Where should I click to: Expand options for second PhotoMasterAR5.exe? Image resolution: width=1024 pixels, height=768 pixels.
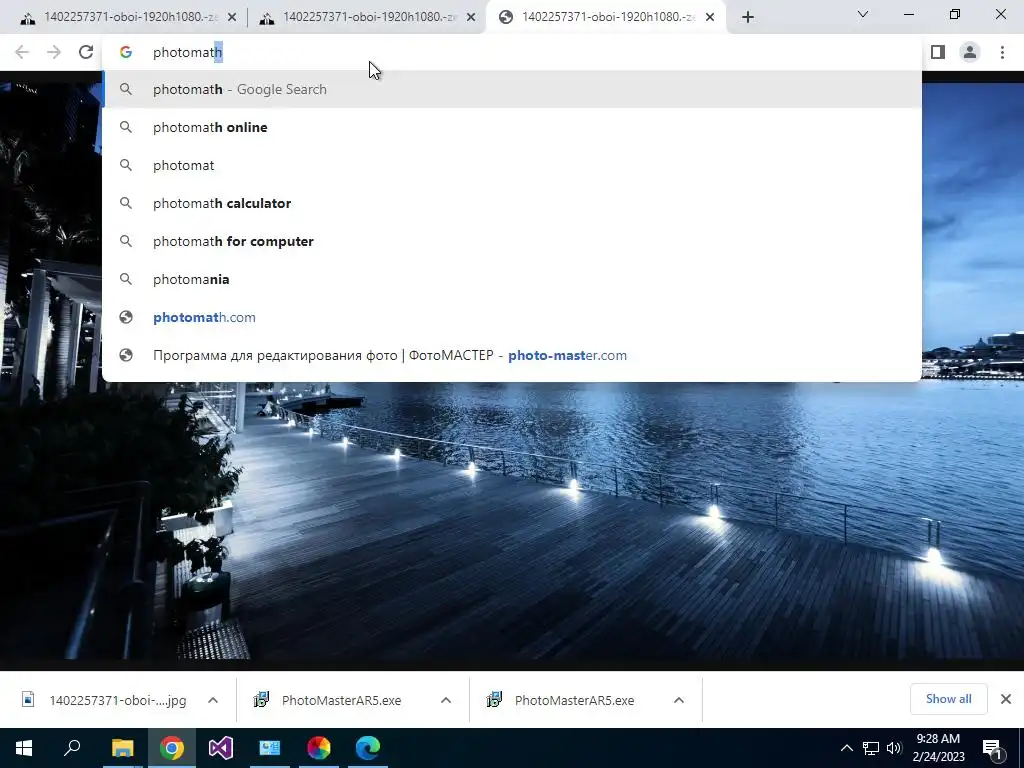(x=679, y=700)
